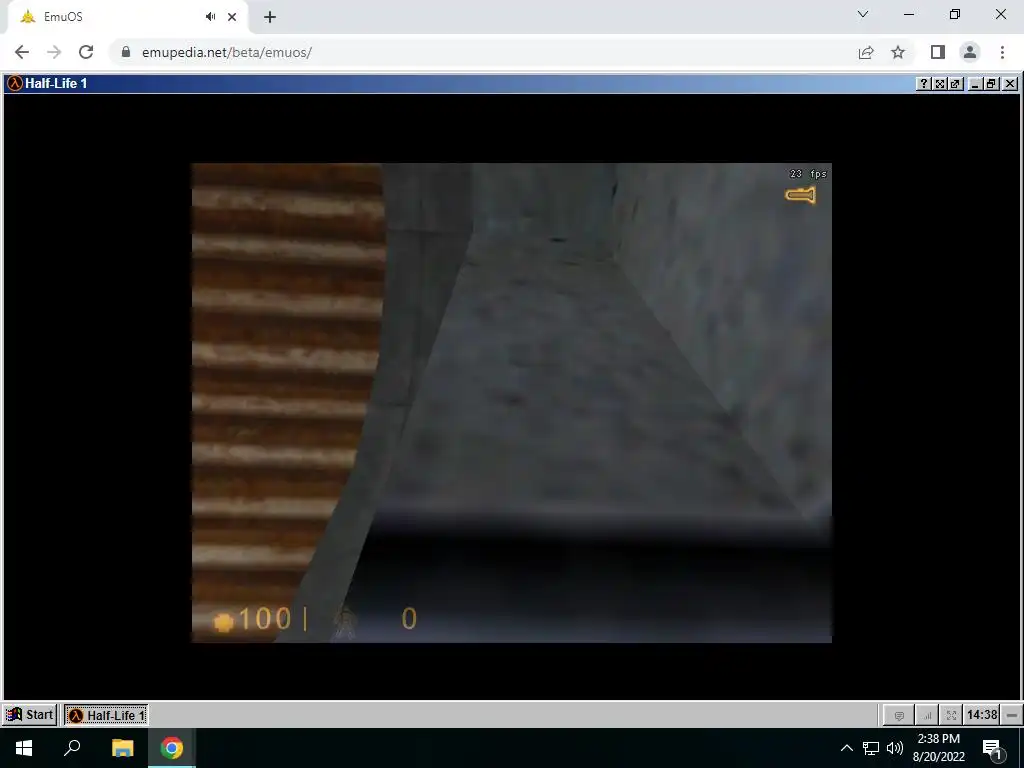This screenshot has width=1024, height=768.
Task: Open Windows volume control
Action: 895,748
